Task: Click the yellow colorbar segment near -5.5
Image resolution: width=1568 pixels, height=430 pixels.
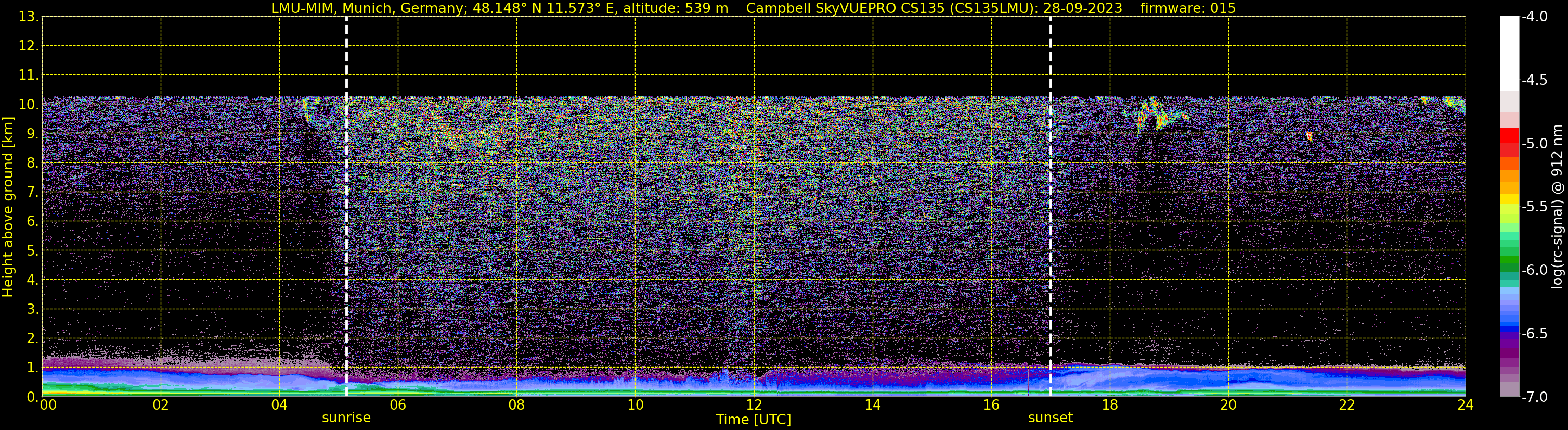Action: tap(1510, 199)
